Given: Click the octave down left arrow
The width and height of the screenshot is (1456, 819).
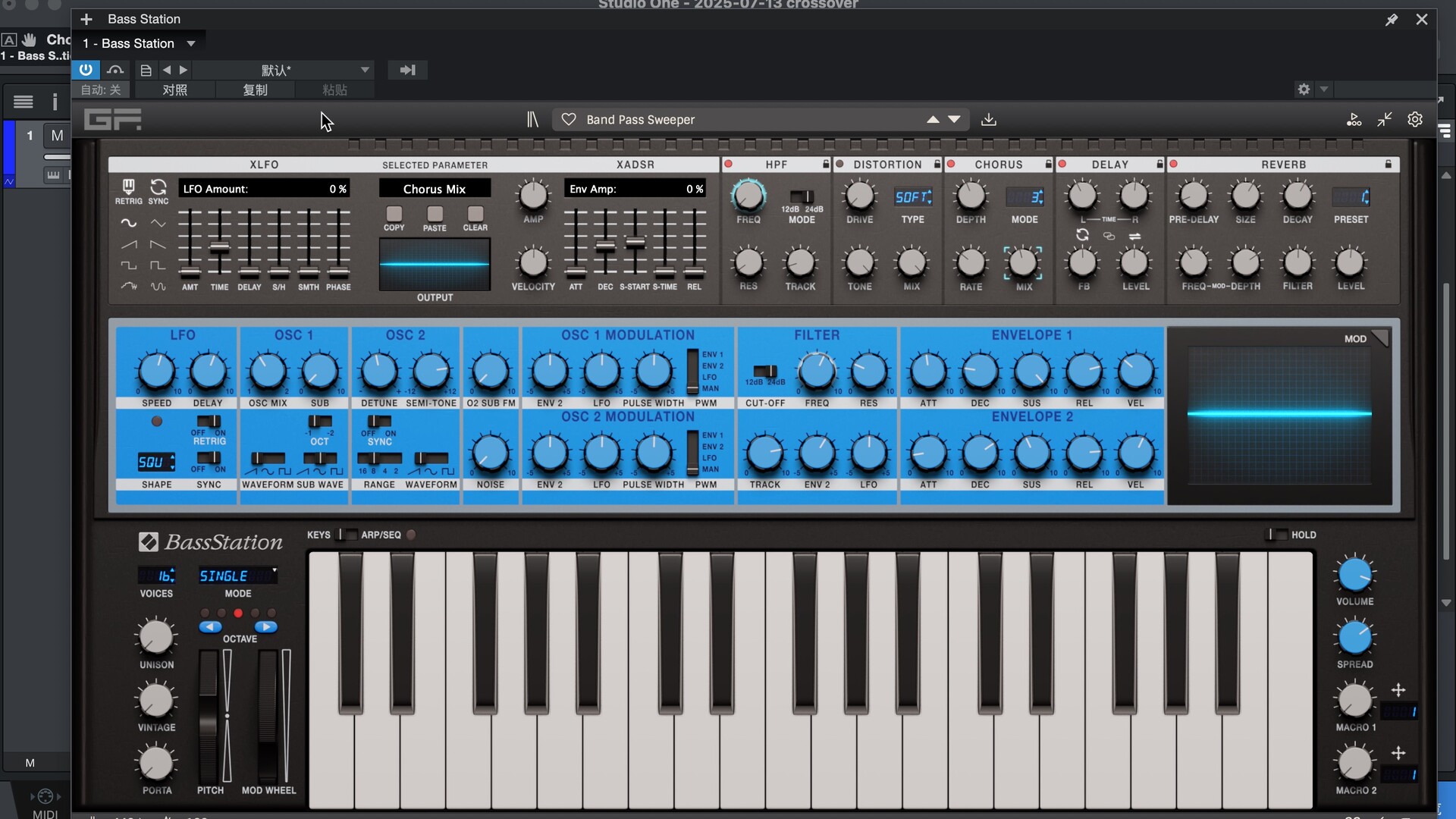Looking at the screenshot, I should click(210, 626).
